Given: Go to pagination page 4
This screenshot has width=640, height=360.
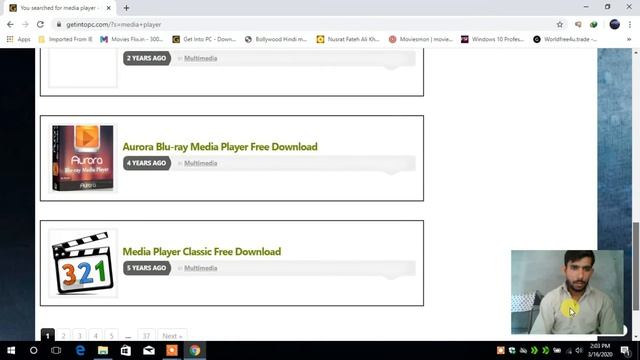Looking at the screenshot, I should pyautogui.click(x=96, y=335).
